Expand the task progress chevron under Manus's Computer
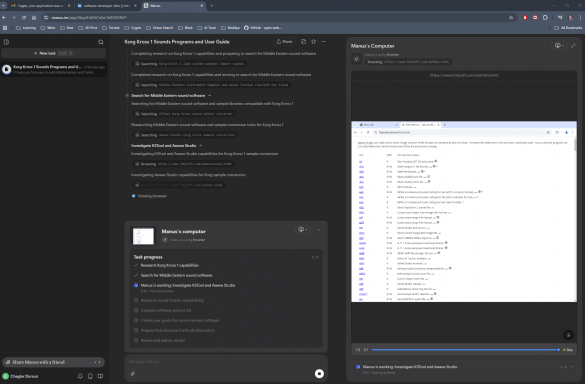 pos(571,367)
